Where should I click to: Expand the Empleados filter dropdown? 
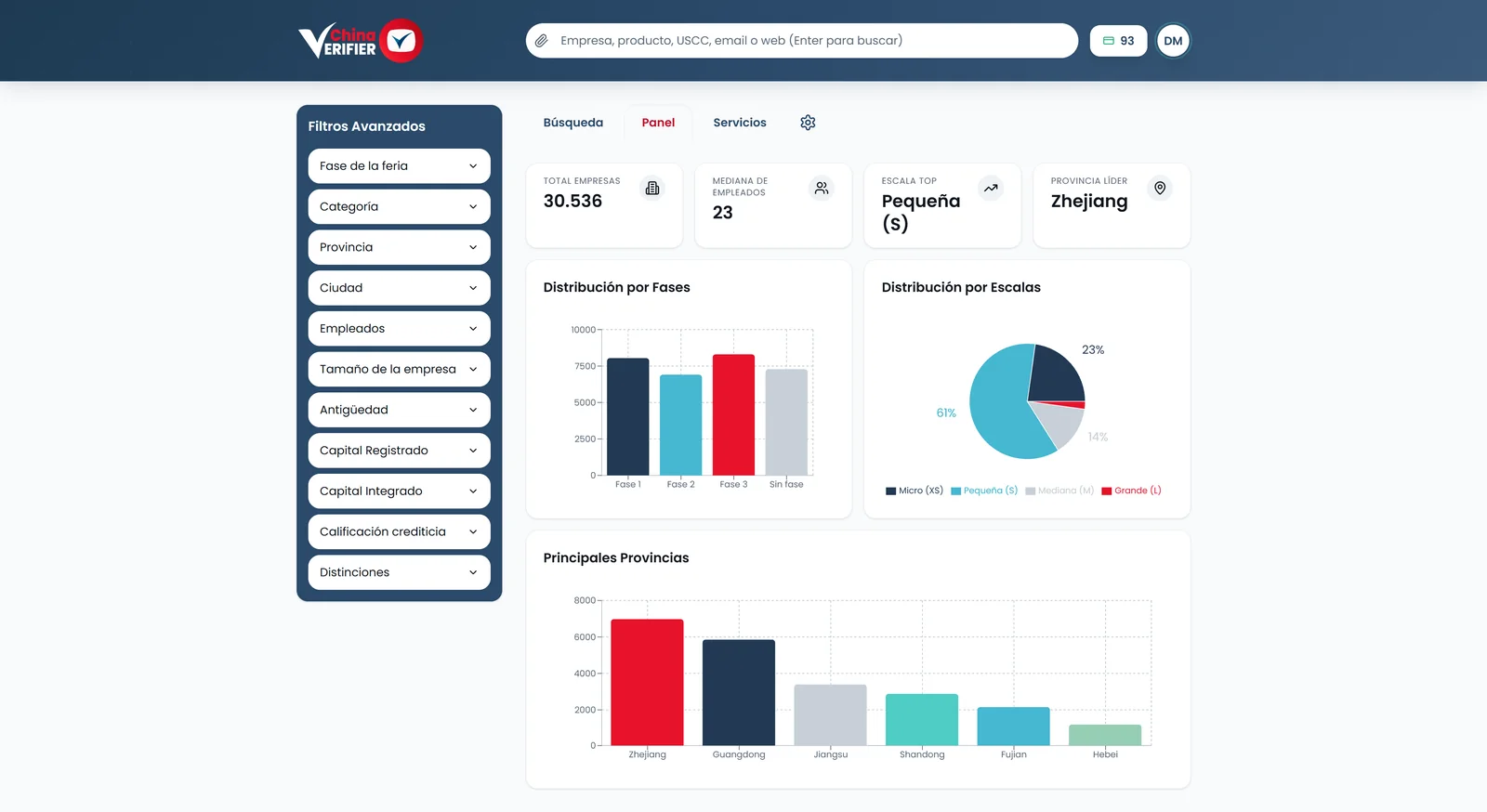click(x=399, y=329)
